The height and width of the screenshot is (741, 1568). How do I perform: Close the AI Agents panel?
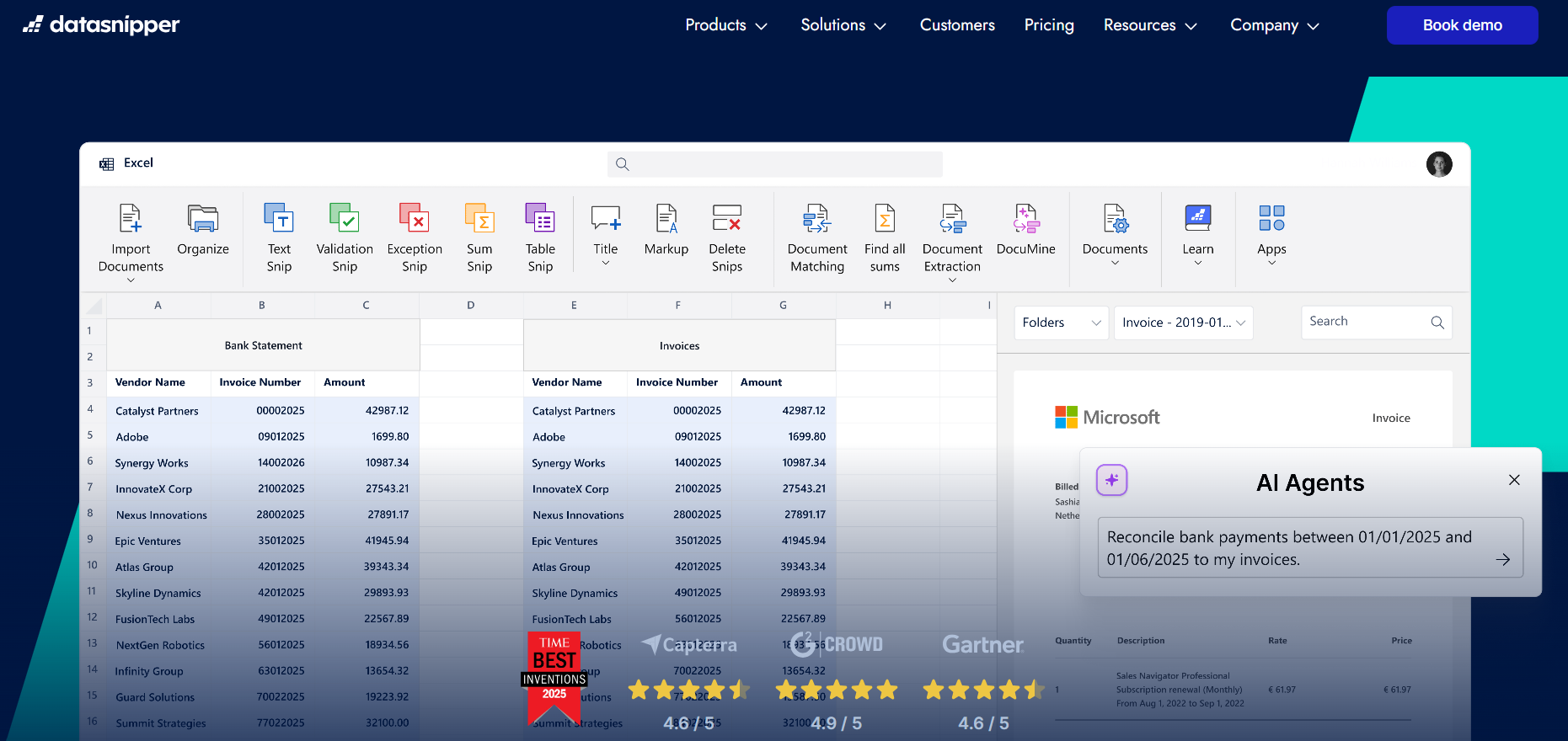tap(1514, 480)
